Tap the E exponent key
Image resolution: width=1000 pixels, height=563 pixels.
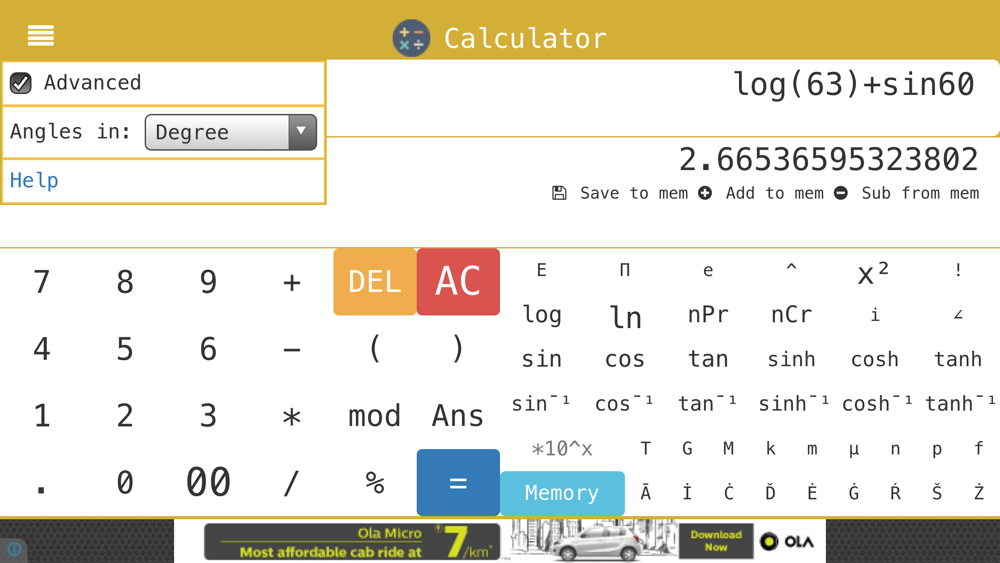(x=541, y=270)
